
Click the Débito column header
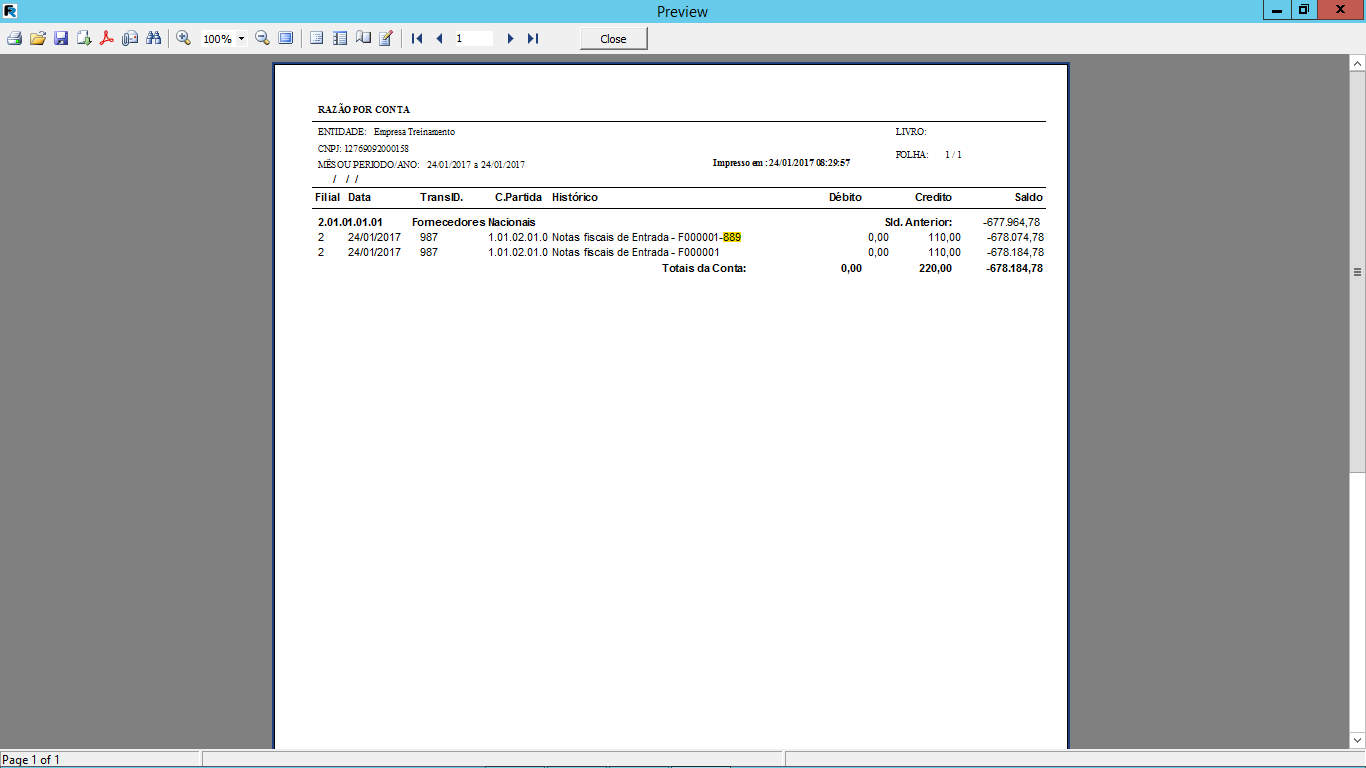coord(845,197)
